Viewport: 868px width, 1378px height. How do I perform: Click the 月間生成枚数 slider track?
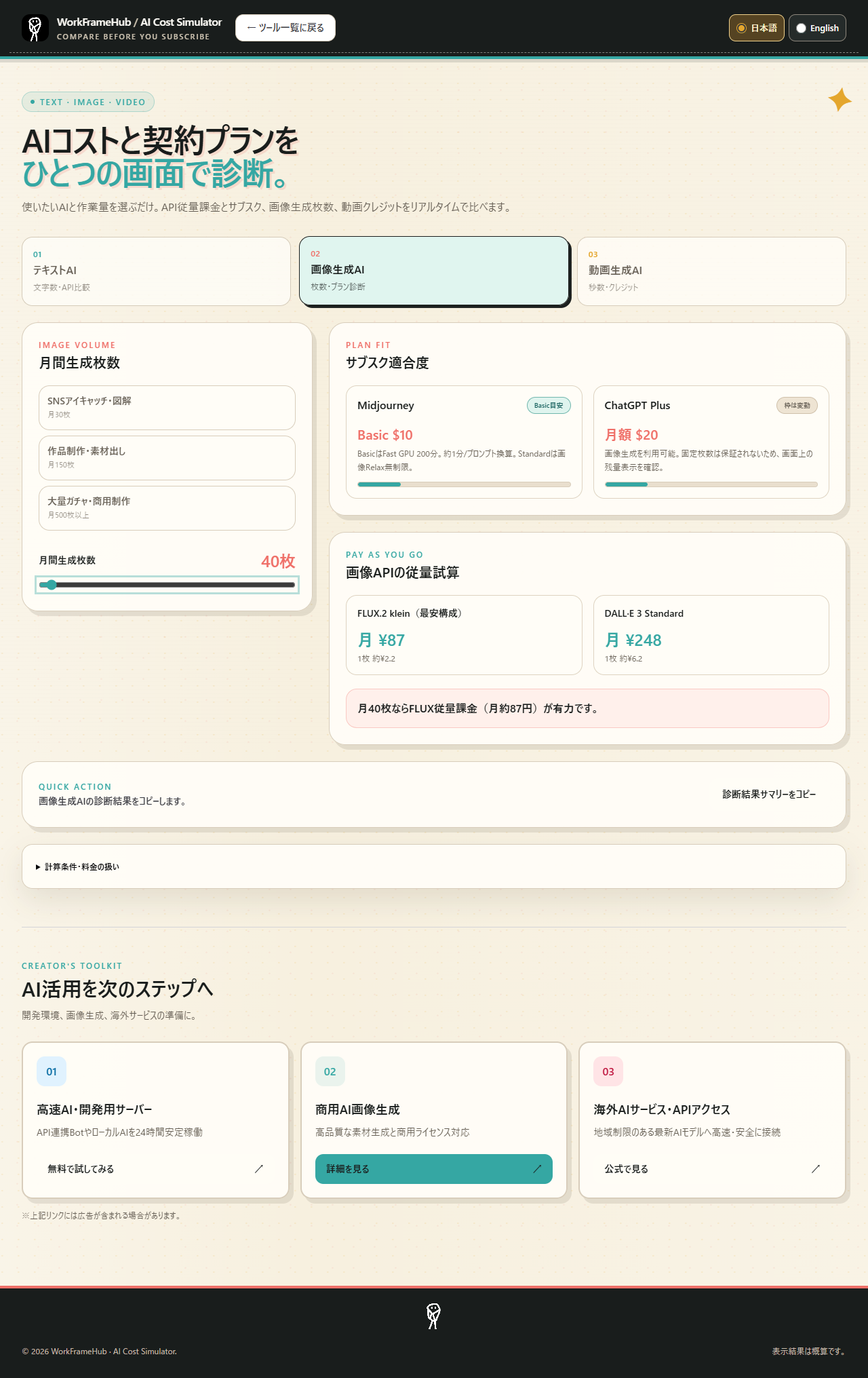pyautogui.click(x=167, y=585)
